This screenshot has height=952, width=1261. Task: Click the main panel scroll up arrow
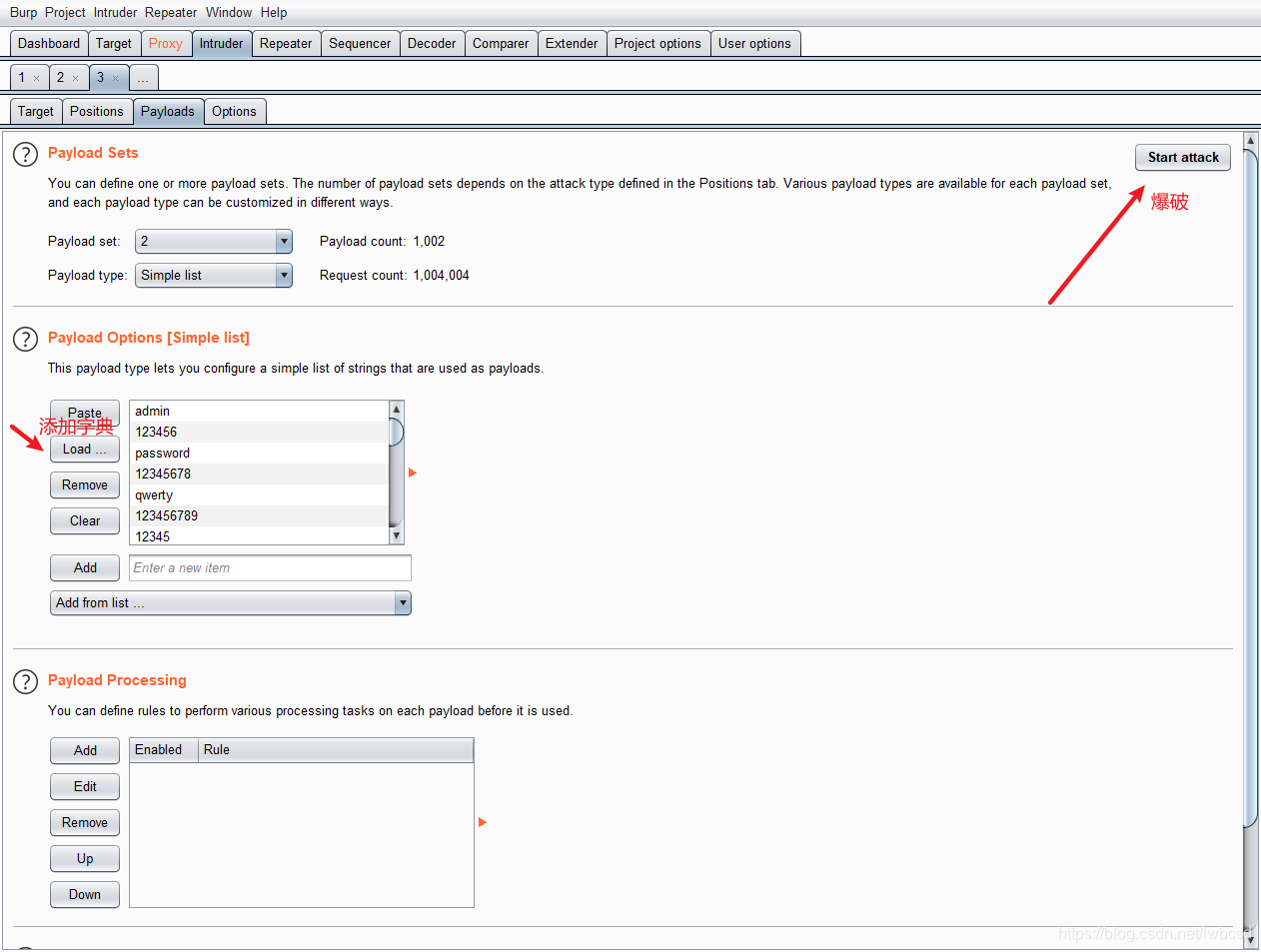[x=1250, y=140]
